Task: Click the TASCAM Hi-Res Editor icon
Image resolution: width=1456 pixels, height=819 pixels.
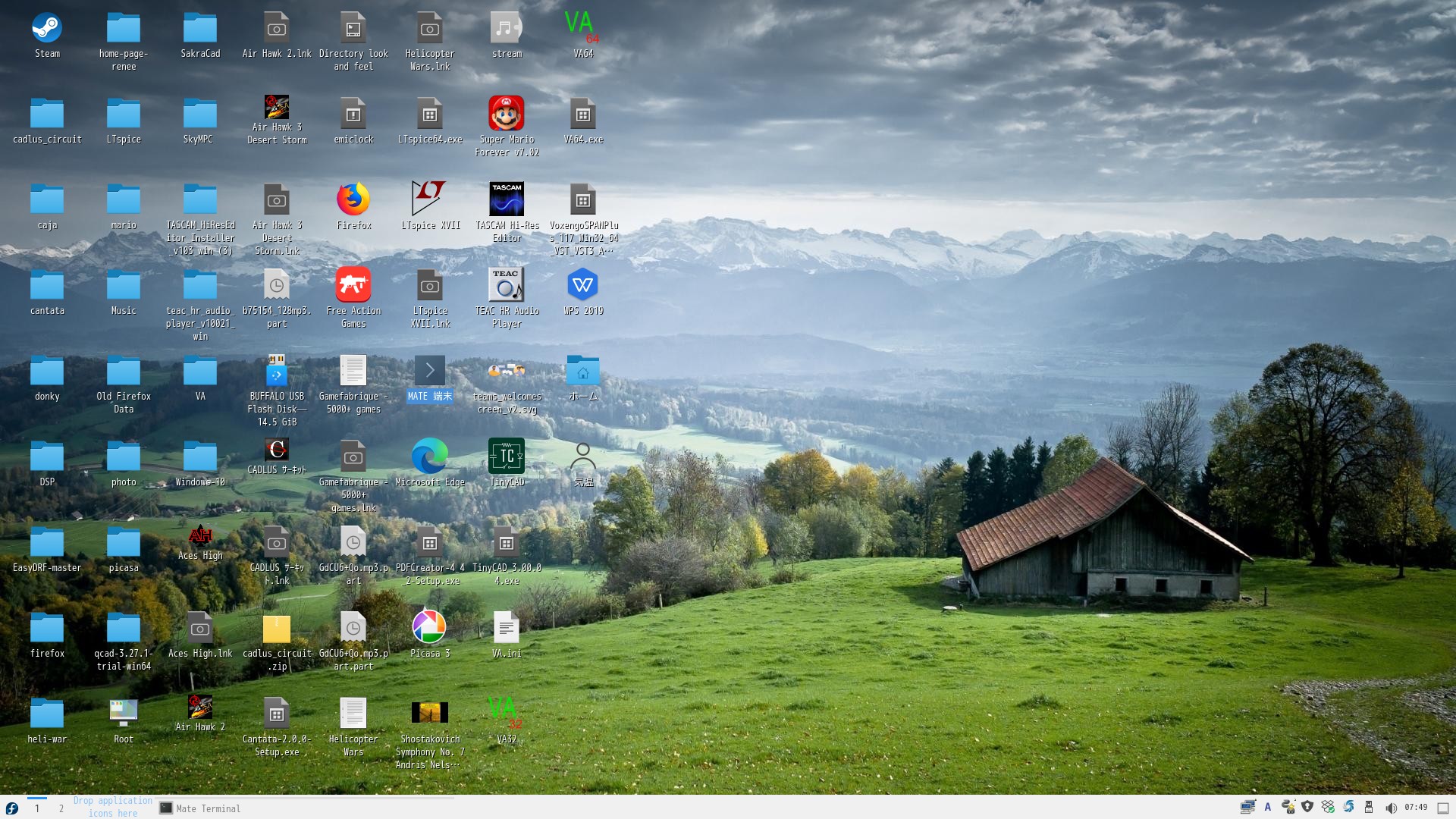Action: pos(507,200)
